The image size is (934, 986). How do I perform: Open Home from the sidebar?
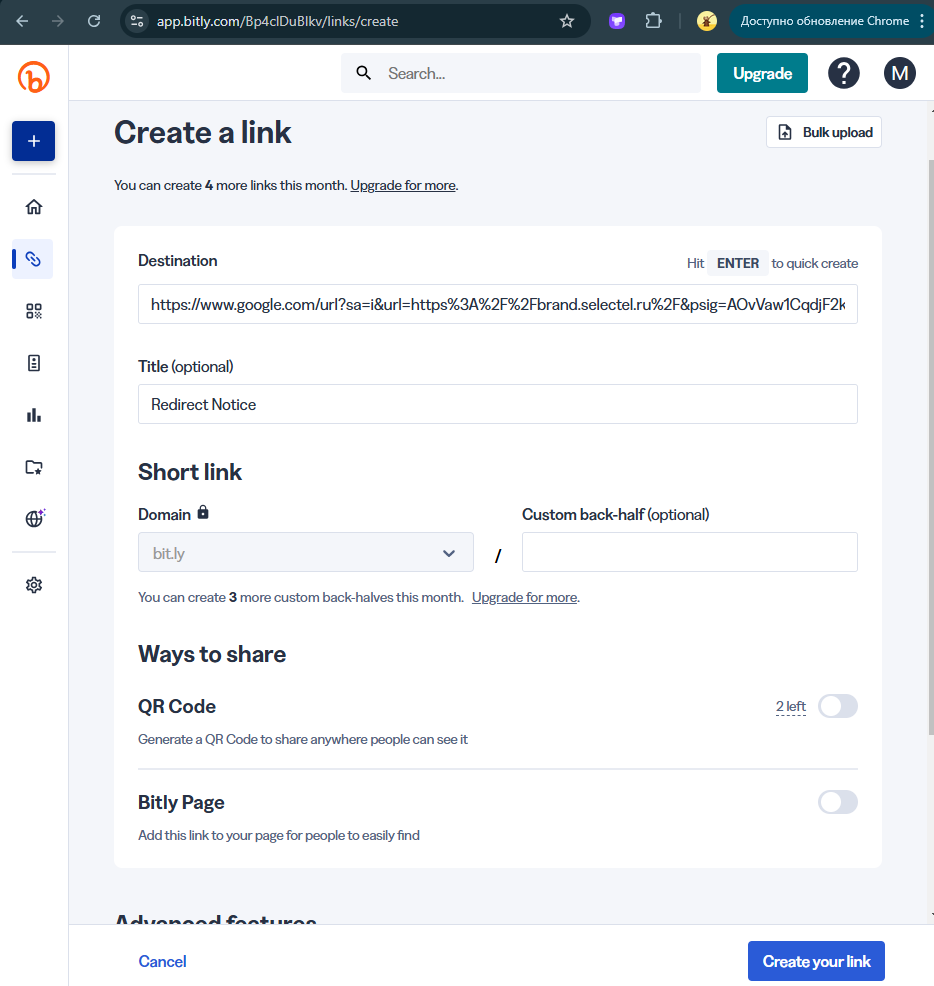(34, 207)
